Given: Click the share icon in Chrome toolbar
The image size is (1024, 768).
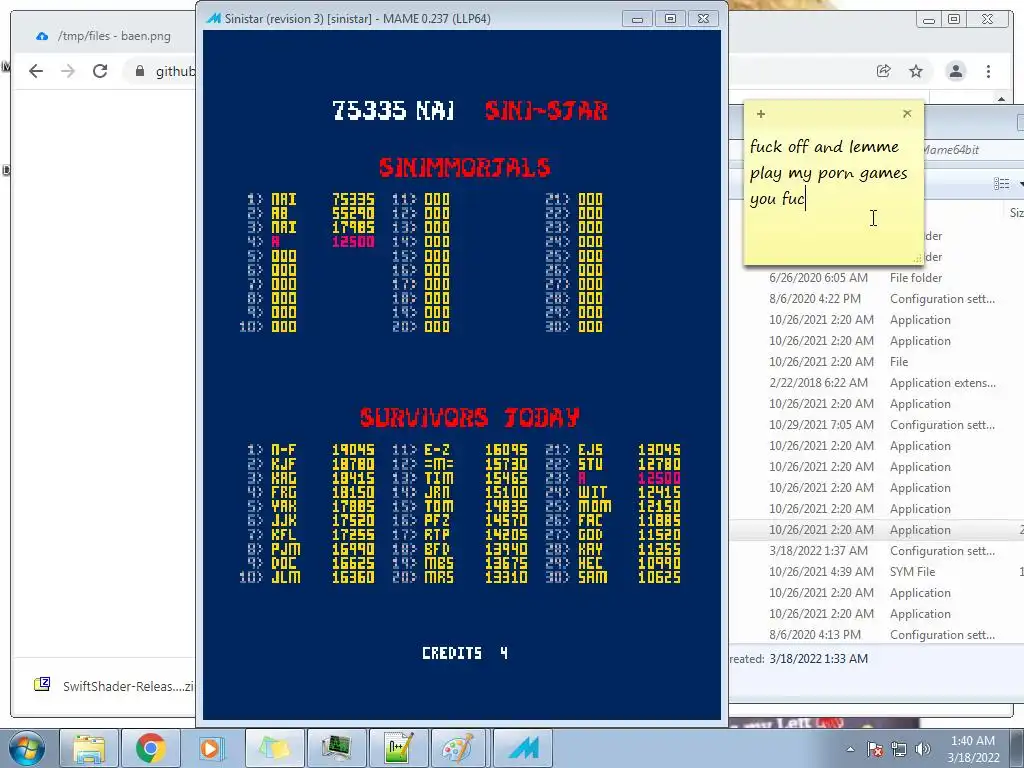Looking at the screenshot, I should 884,71.
